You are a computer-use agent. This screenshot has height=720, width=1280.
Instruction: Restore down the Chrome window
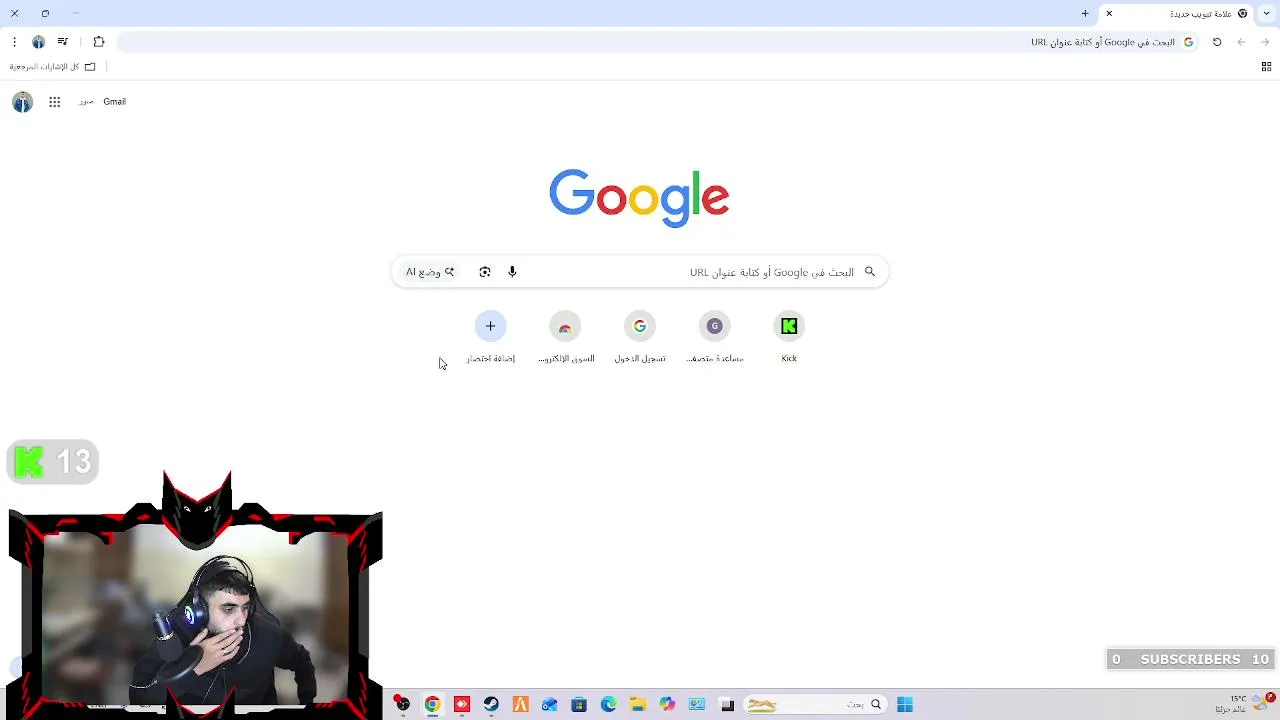(45, 13)
